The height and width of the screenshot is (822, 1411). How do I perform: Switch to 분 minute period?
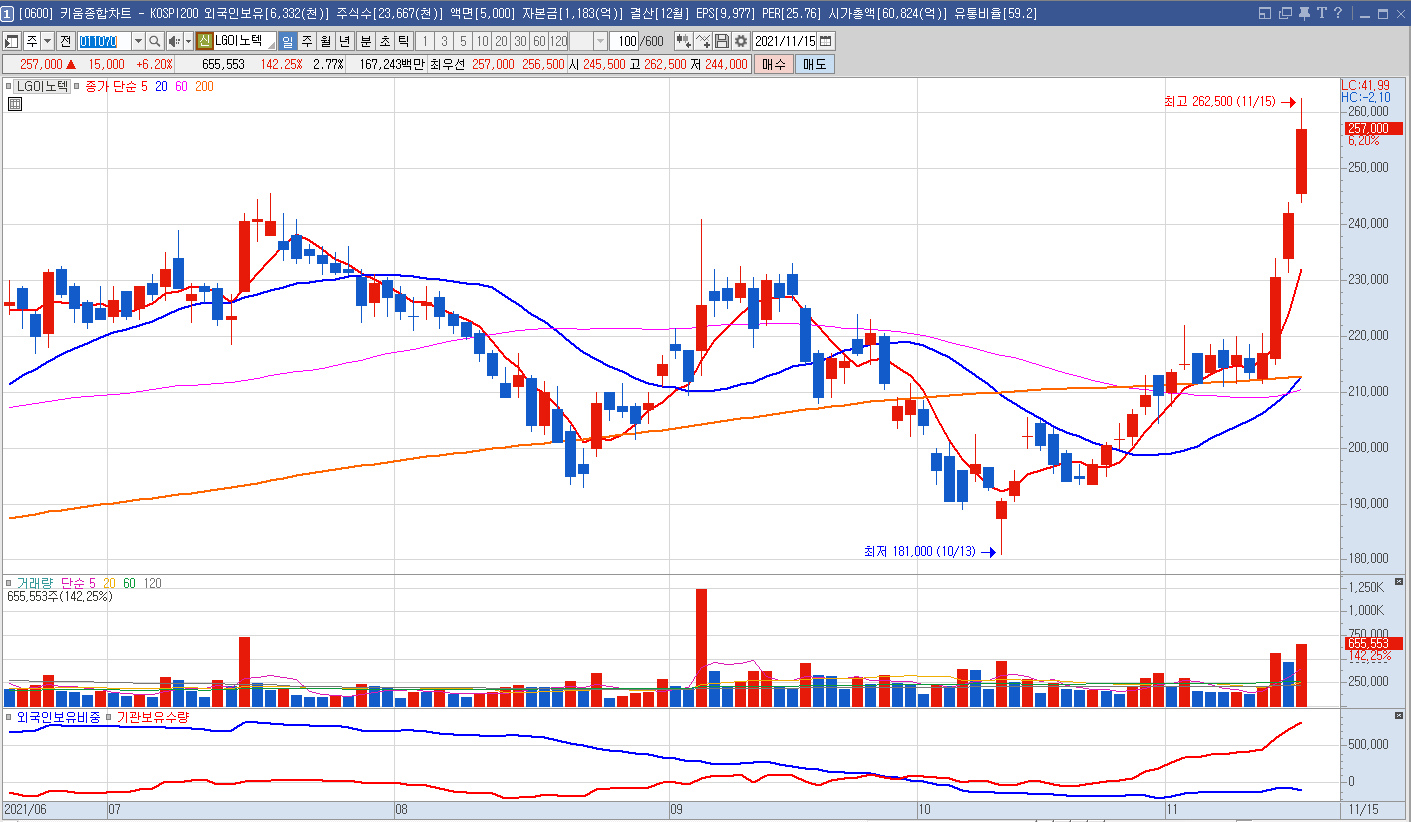click(366, 41)
